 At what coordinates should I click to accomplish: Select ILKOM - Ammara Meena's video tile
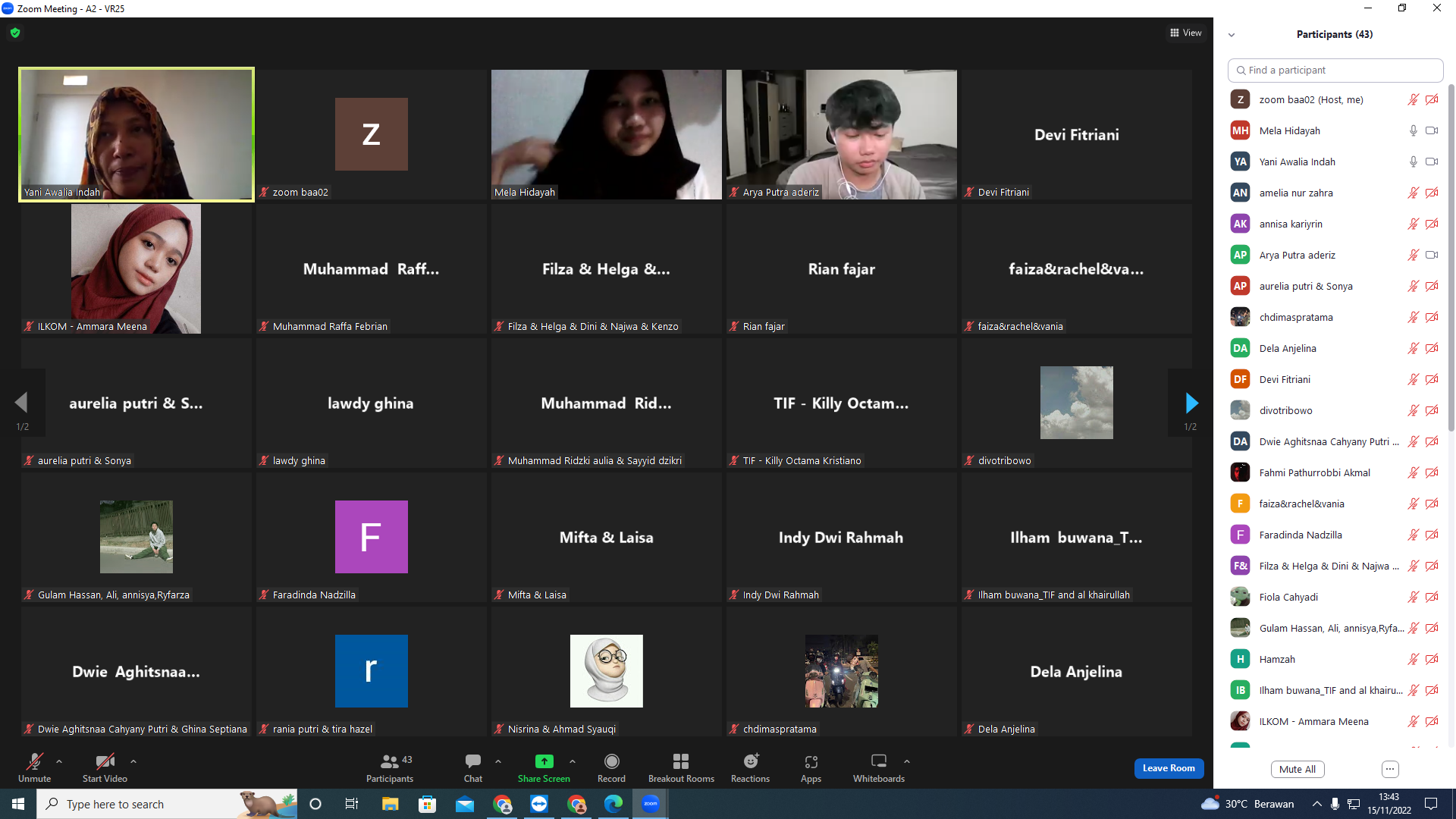click(136, 268)
